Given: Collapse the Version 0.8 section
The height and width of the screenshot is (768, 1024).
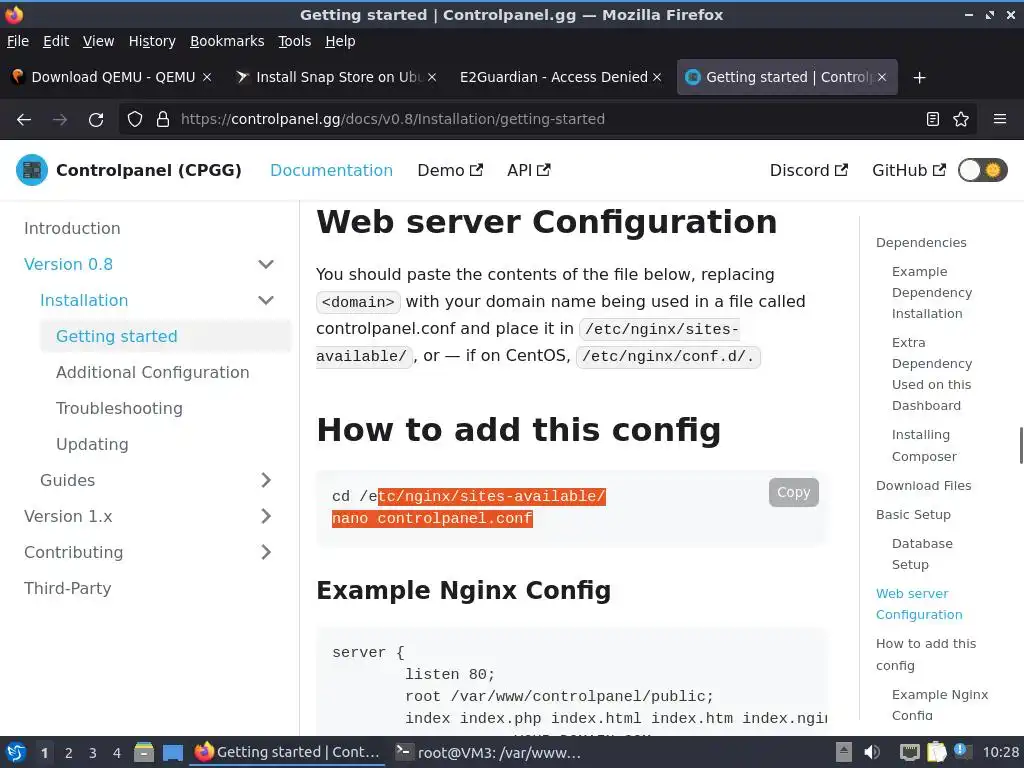Looking at the screenshot, I should click(266, 264).
